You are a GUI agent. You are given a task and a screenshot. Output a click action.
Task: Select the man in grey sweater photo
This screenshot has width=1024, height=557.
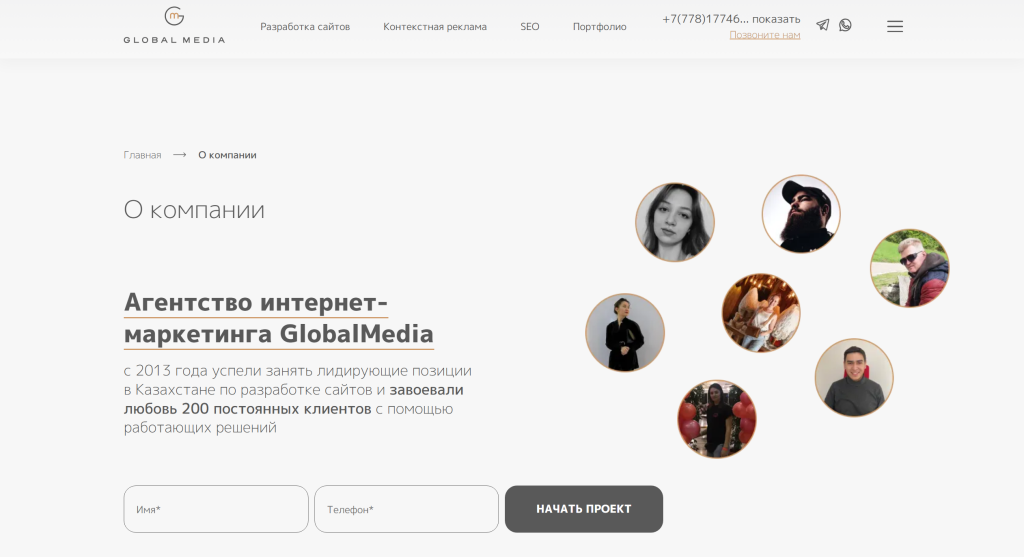[x=854, y=377]
